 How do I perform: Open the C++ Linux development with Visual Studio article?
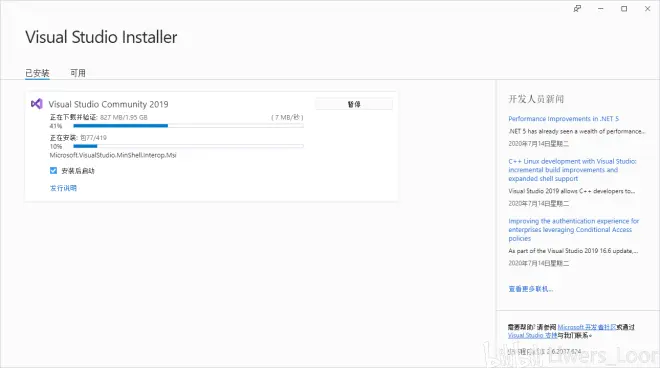coord(572,170)
